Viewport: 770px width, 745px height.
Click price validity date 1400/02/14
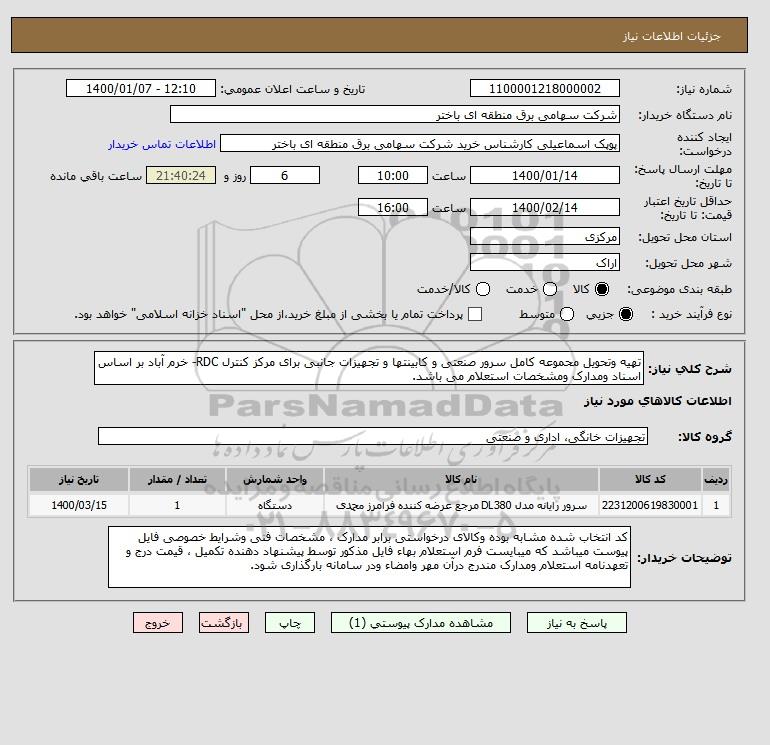click(x=545, y=207)
